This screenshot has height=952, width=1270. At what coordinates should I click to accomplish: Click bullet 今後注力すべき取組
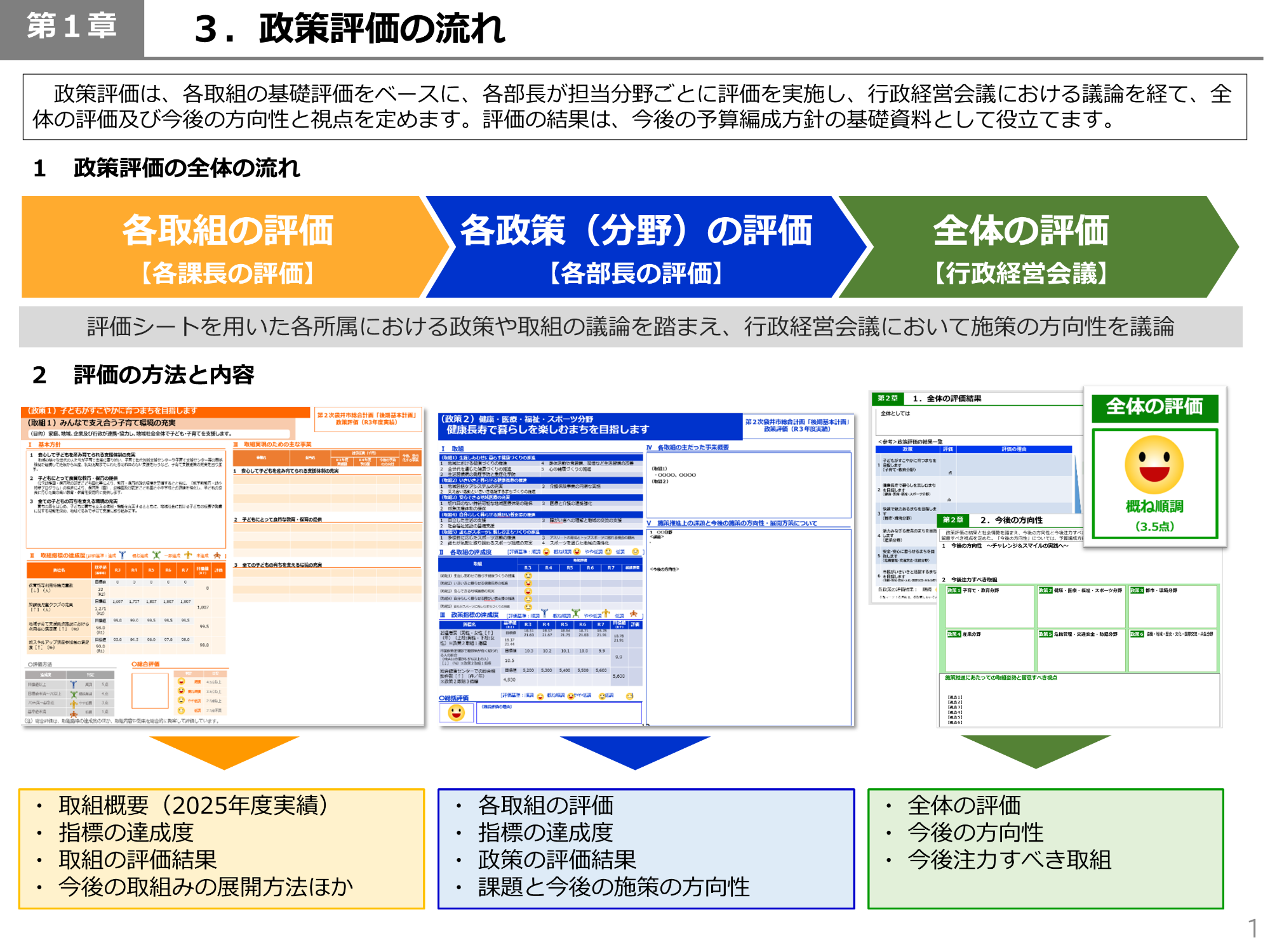1010,860
